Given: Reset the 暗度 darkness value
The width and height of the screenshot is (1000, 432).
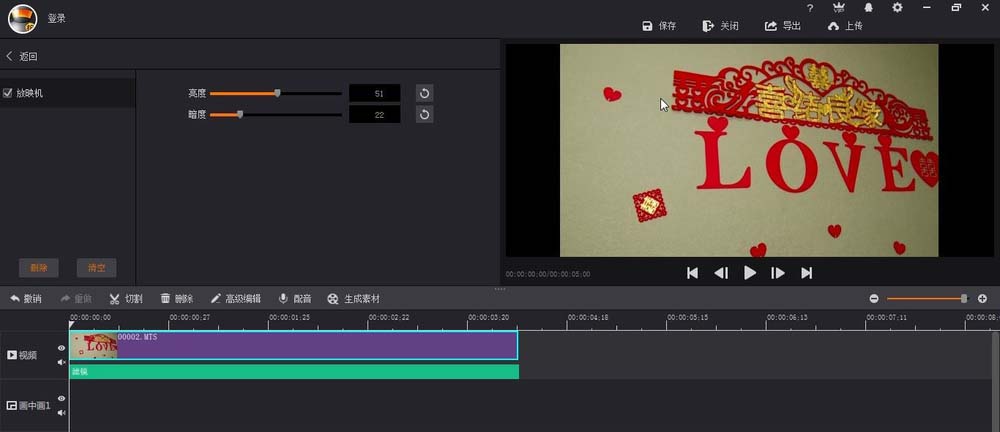Looking at the screenshot, I should tap(424, 115).
